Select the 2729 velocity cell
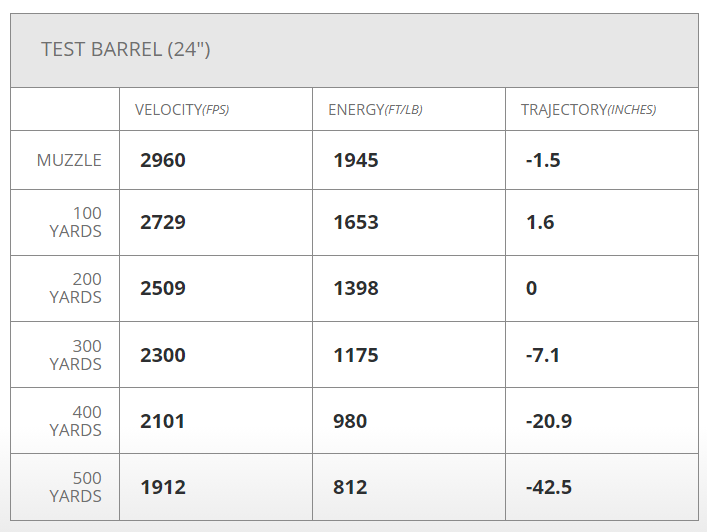The width and height of the screenshot is (707, 532). click(x=163, y=222)
